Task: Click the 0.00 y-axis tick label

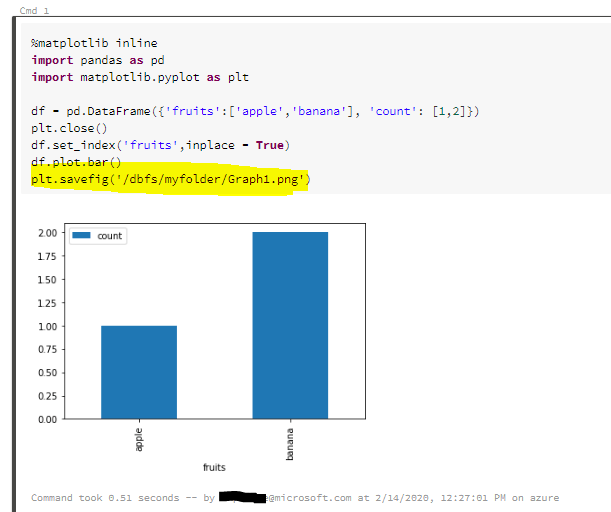Action: pyautogui.click(x=48, y=419)
